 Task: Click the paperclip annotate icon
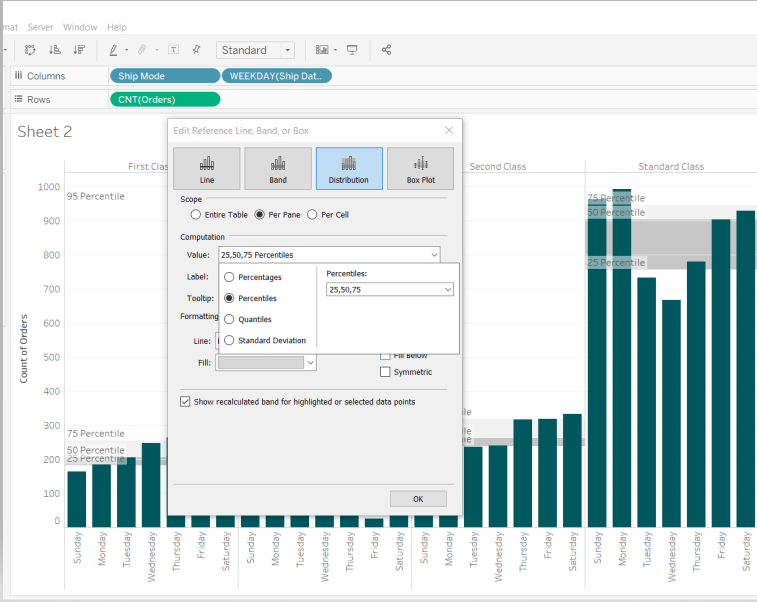pos(142,50)
